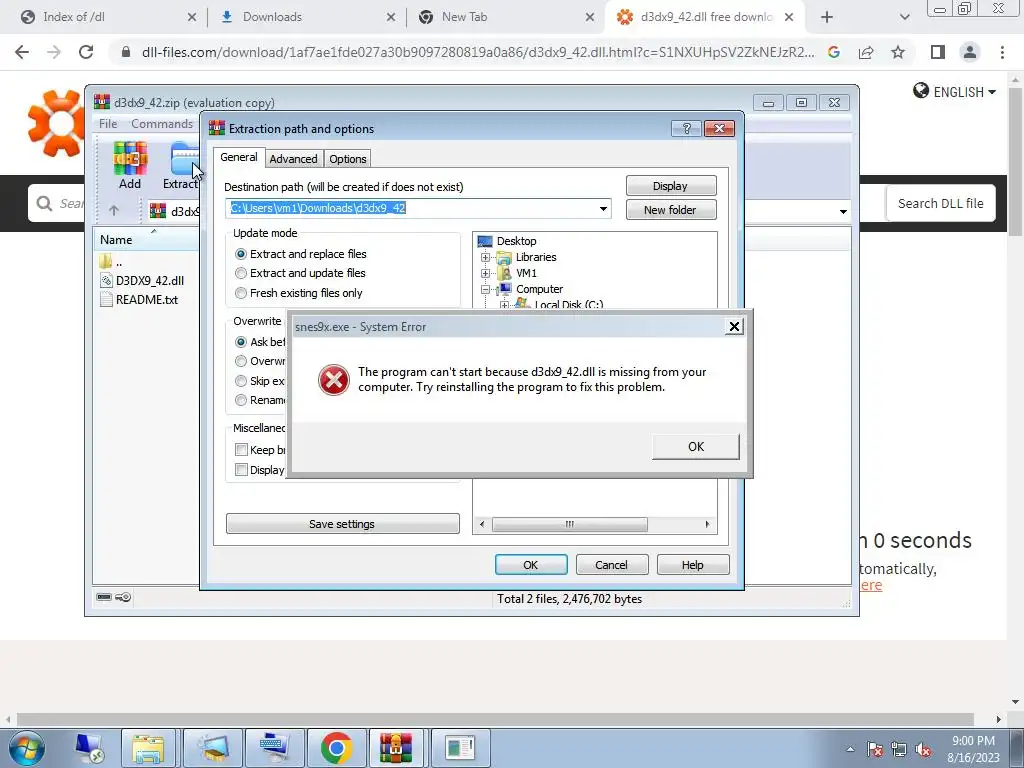Reload the page with the refresh icon
This screenshot has height=768, width=1024.
[86, 52]
